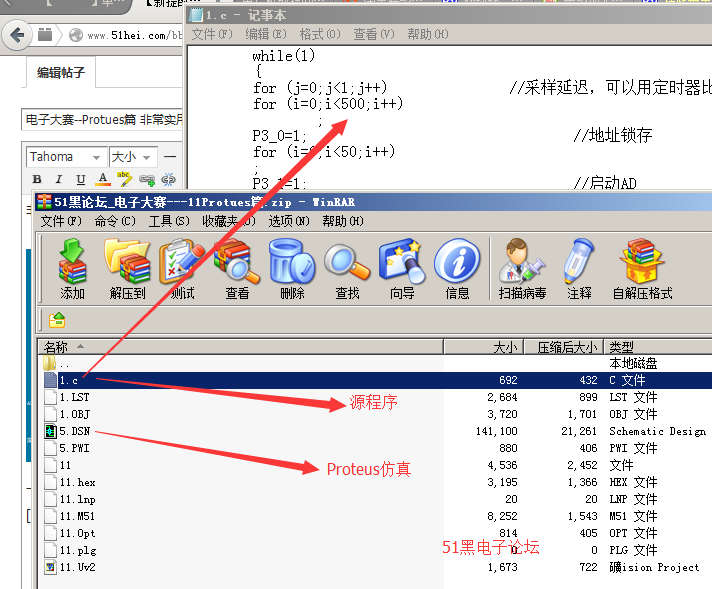Image resolution: width=712 pixels, height=589 pixels.
Task: Click the Extract To (解压到) icon
Action: tap(127, 269)
